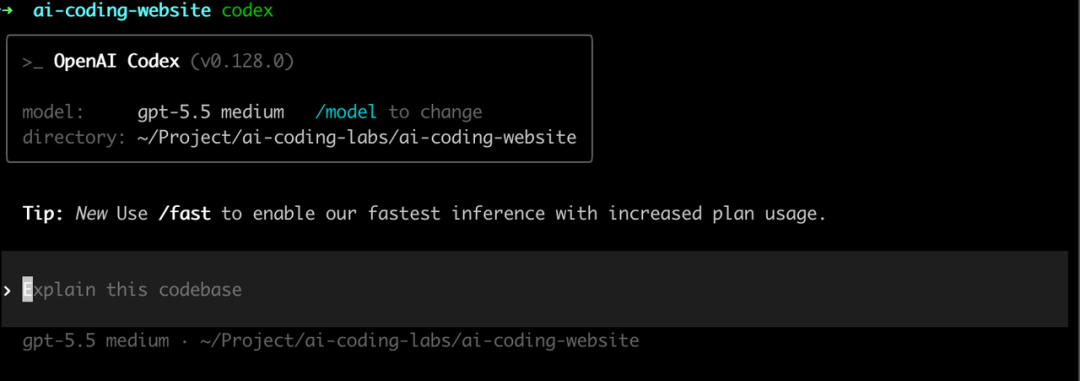The height and width of the screenshot is (381, 1080).
Task: Click the OpenAI Codex title
Action: tap(116, 61)
